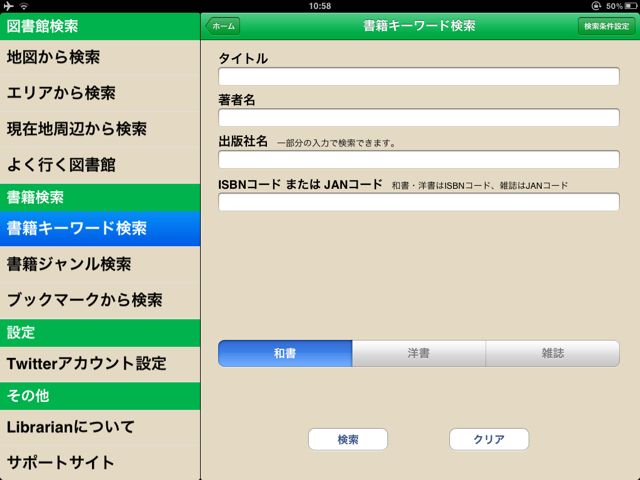640x480 pixels.
Task: Open 検索条件設定 settings button
Action: tap(607, 26)
